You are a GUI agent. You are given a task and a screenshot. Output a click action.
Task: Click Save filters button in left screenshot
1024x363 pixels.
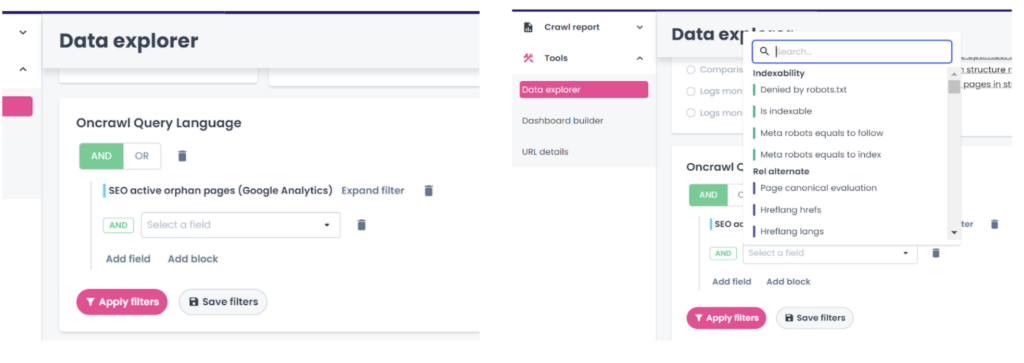(x=223, y=302)
